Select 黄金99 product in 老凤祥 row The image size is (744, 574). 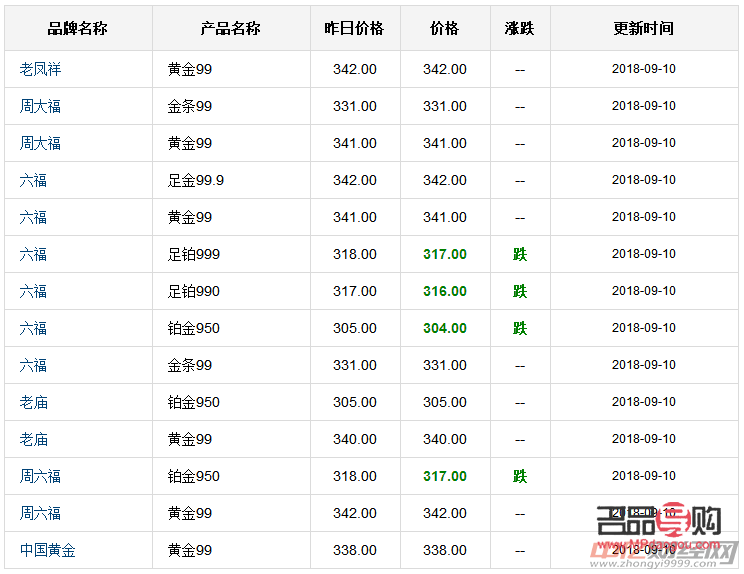(x=190, y=69)
